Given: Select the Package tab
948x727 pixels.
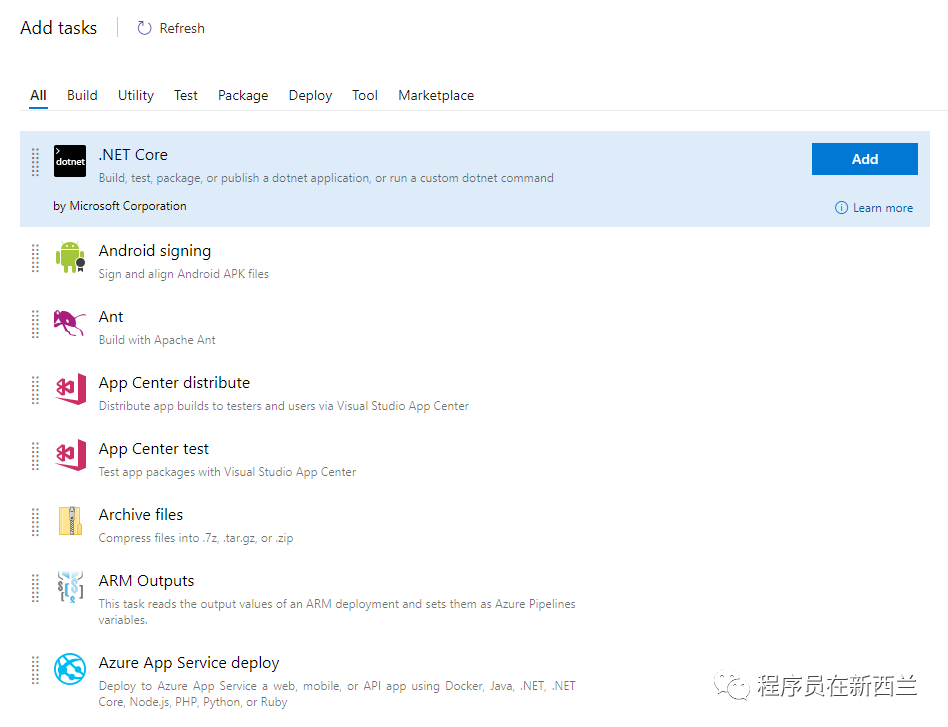Looking at the screenshot, I should (x=243, y=96).
